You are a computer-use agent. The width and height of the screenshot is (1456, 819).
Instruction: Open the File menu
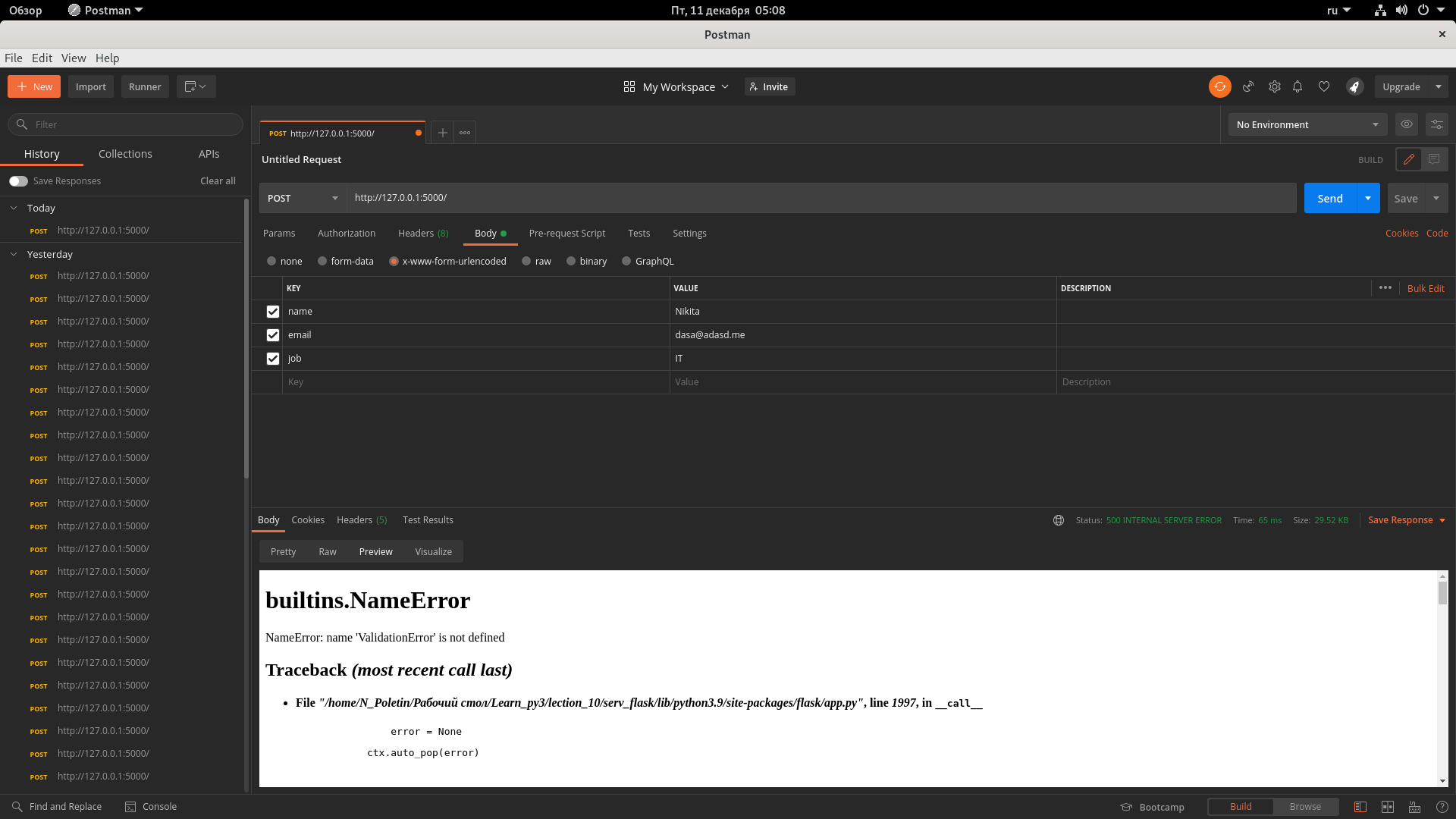14,58
